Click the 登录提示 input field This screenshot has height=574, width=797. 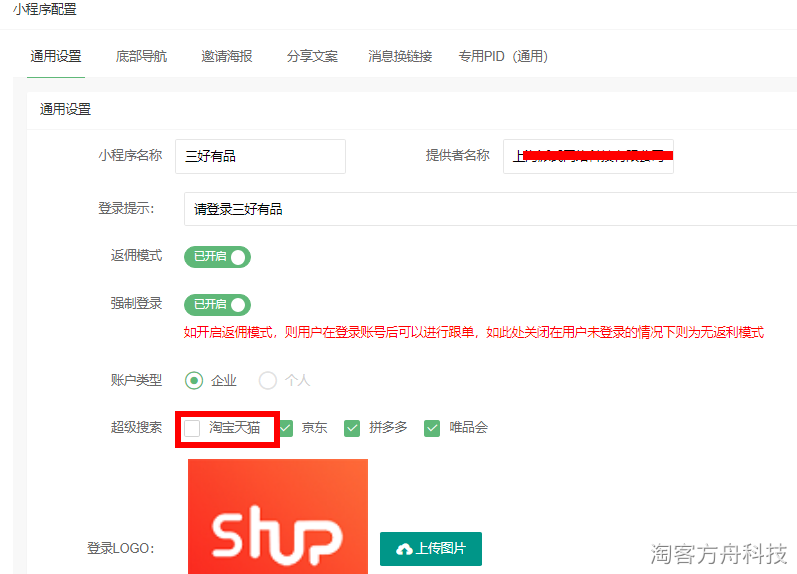click(491, 209)
